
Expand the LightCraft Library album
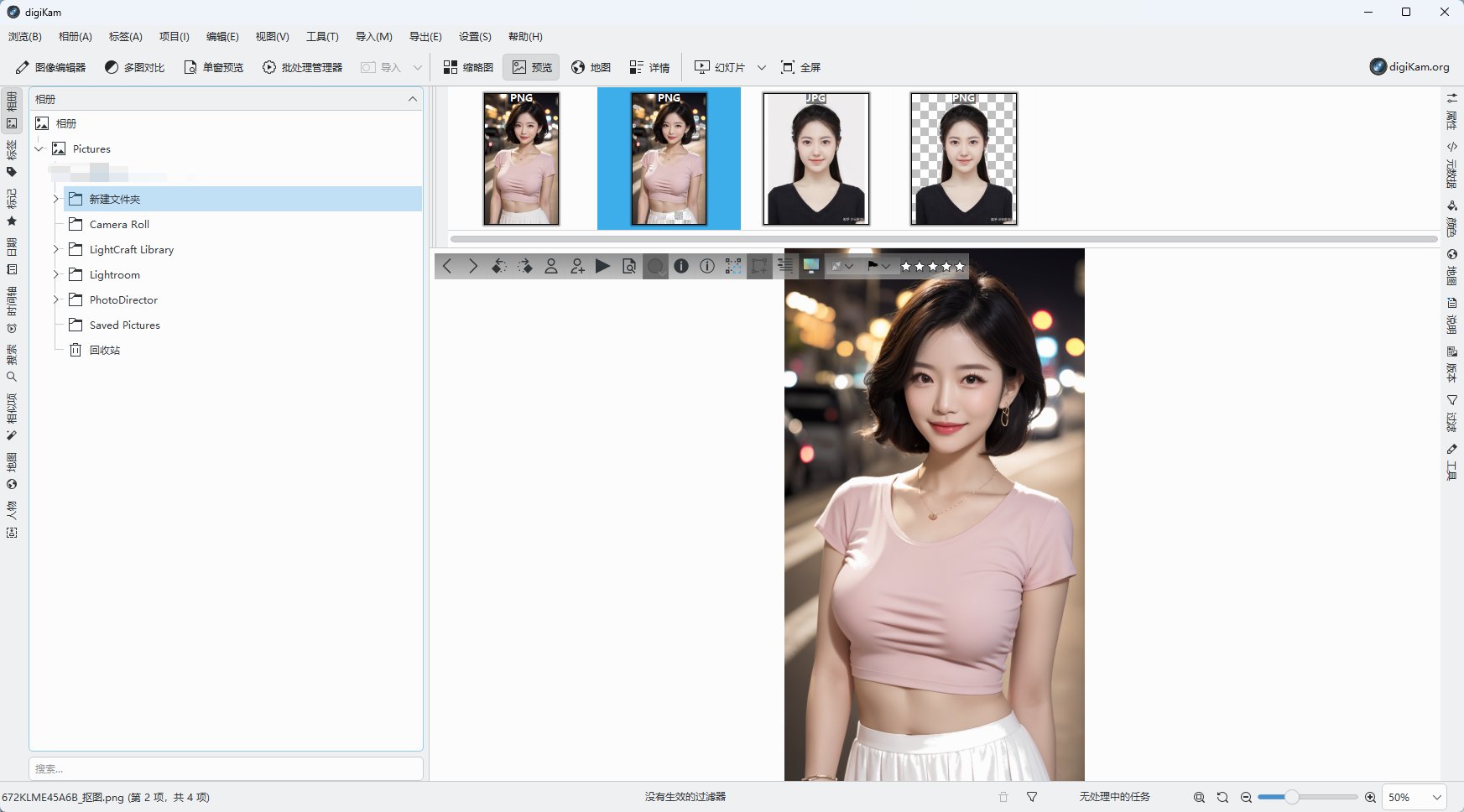tap(55, 249)
